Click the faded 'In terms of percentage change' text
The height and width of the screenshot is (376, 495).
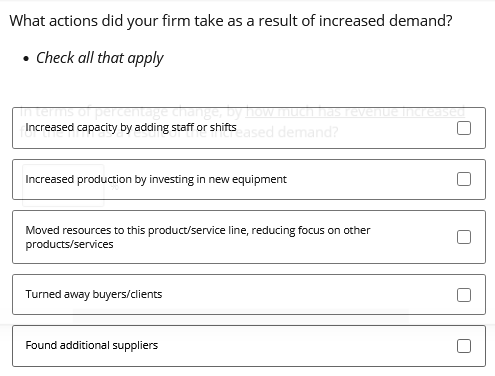(x=120, y=111)
